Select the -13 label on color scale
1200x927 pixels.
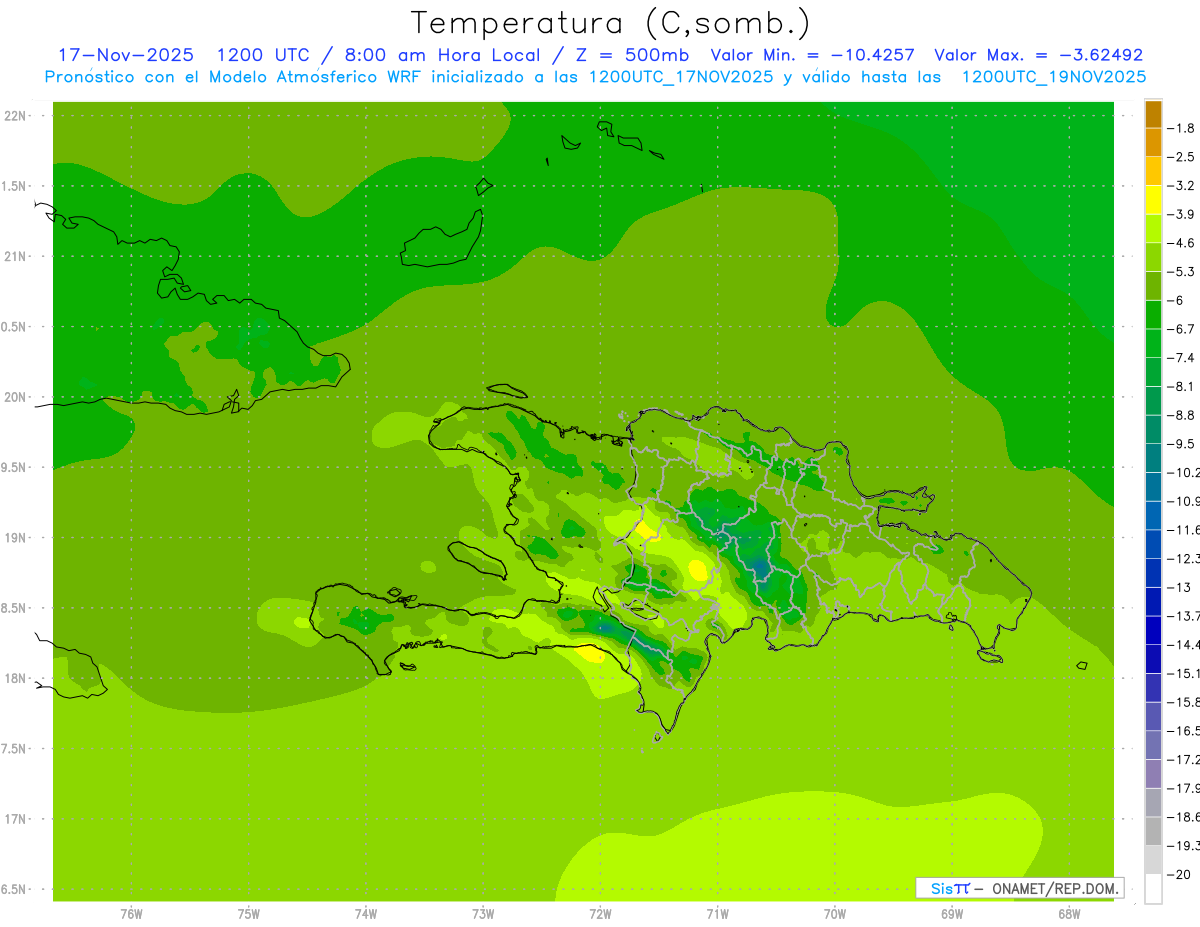click(1181, 587)
